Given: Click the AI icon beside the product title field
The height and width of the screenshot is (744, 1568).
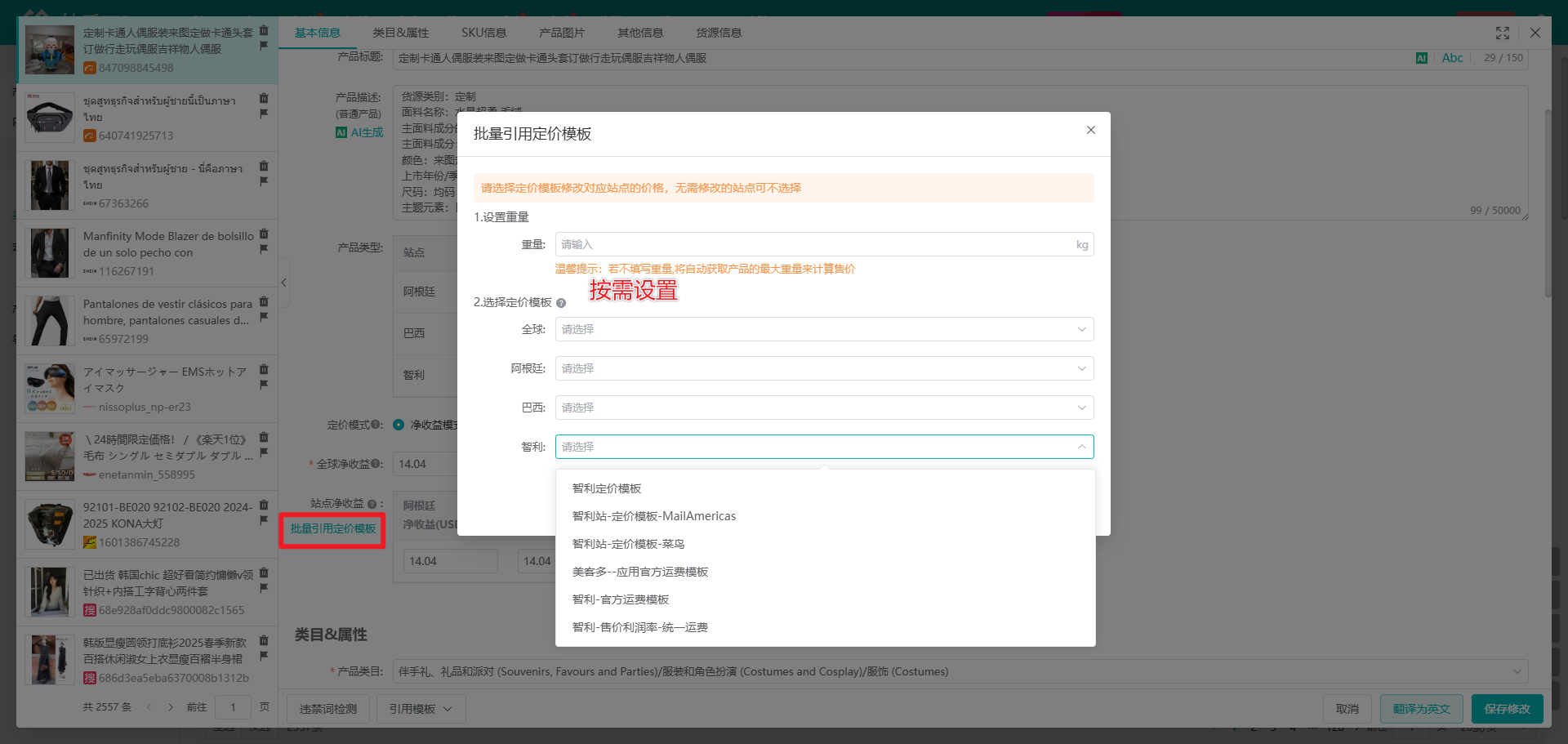Looking at the screenshot, I should pyautogui.click(x=1422, y=58).
